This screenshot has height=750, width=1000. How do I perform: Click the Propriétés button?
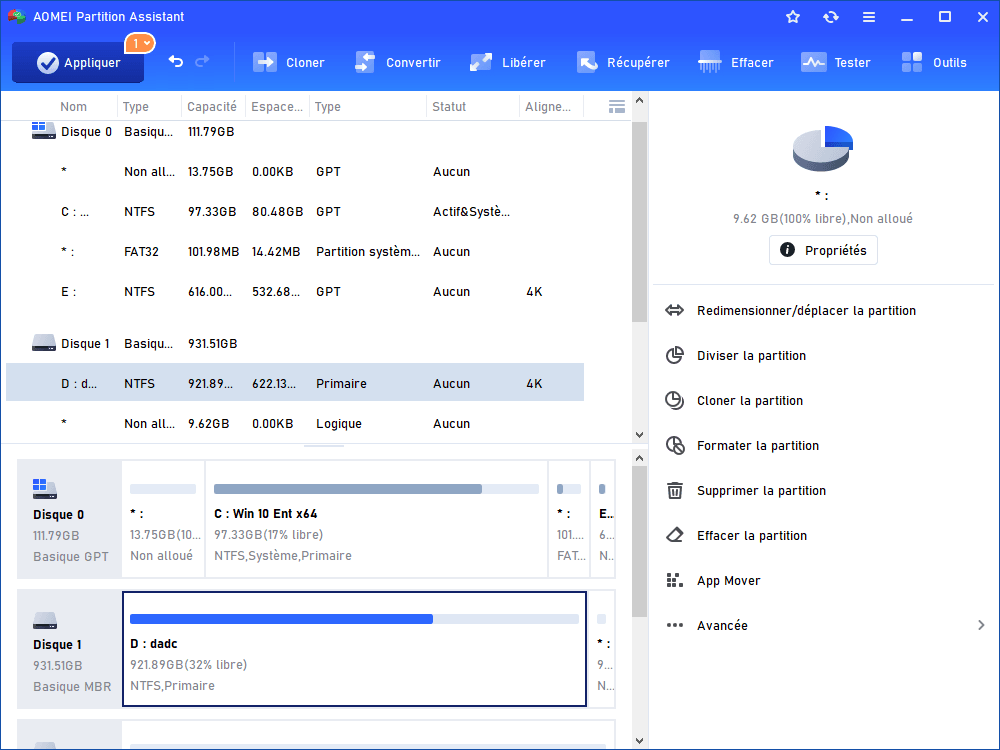pos(823,250)
